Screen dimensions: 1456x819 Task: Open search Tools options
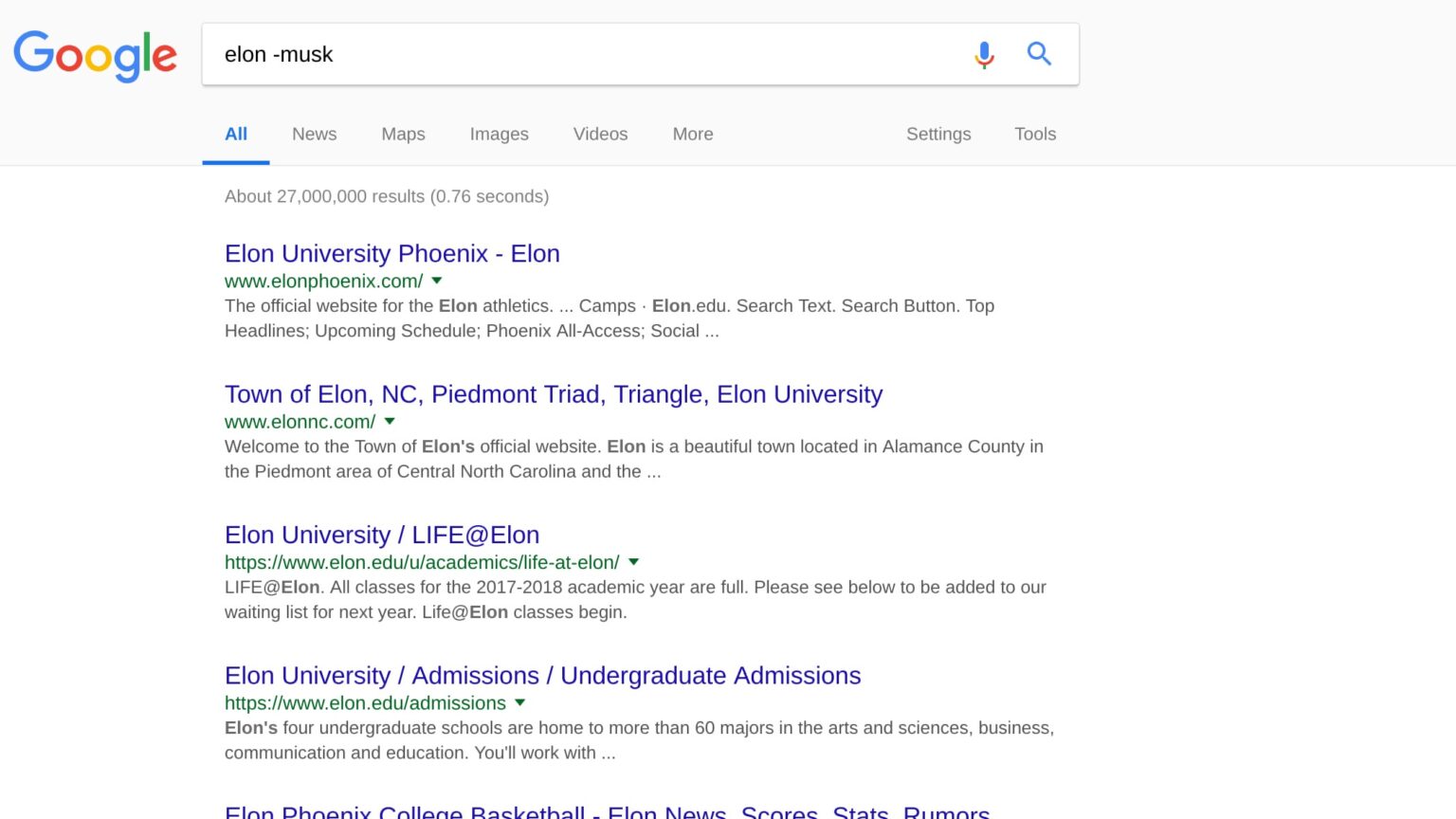[x=1034, y=134]
